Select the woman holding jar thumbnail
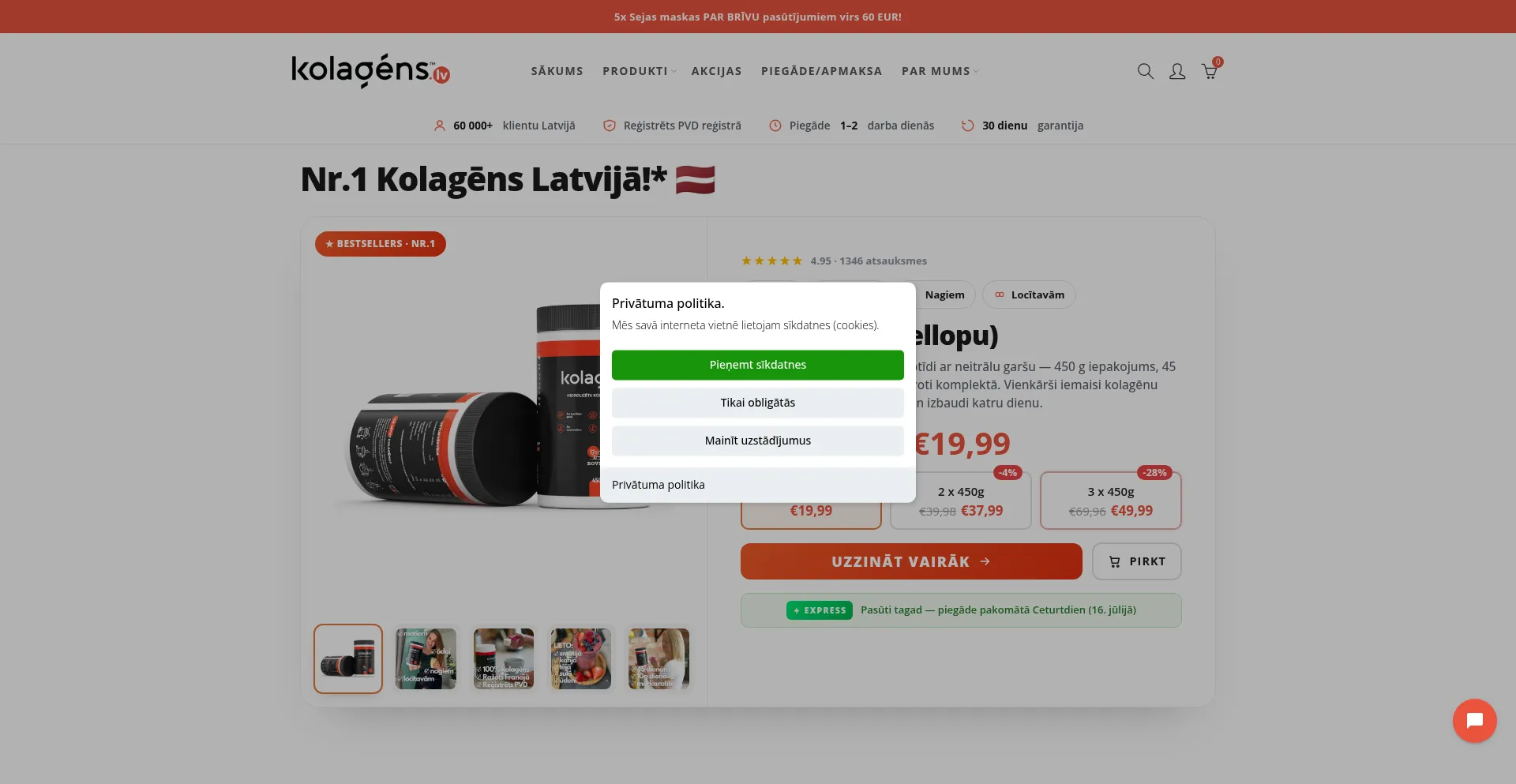The image size is (1516, 784). click(x=426, y=659)
